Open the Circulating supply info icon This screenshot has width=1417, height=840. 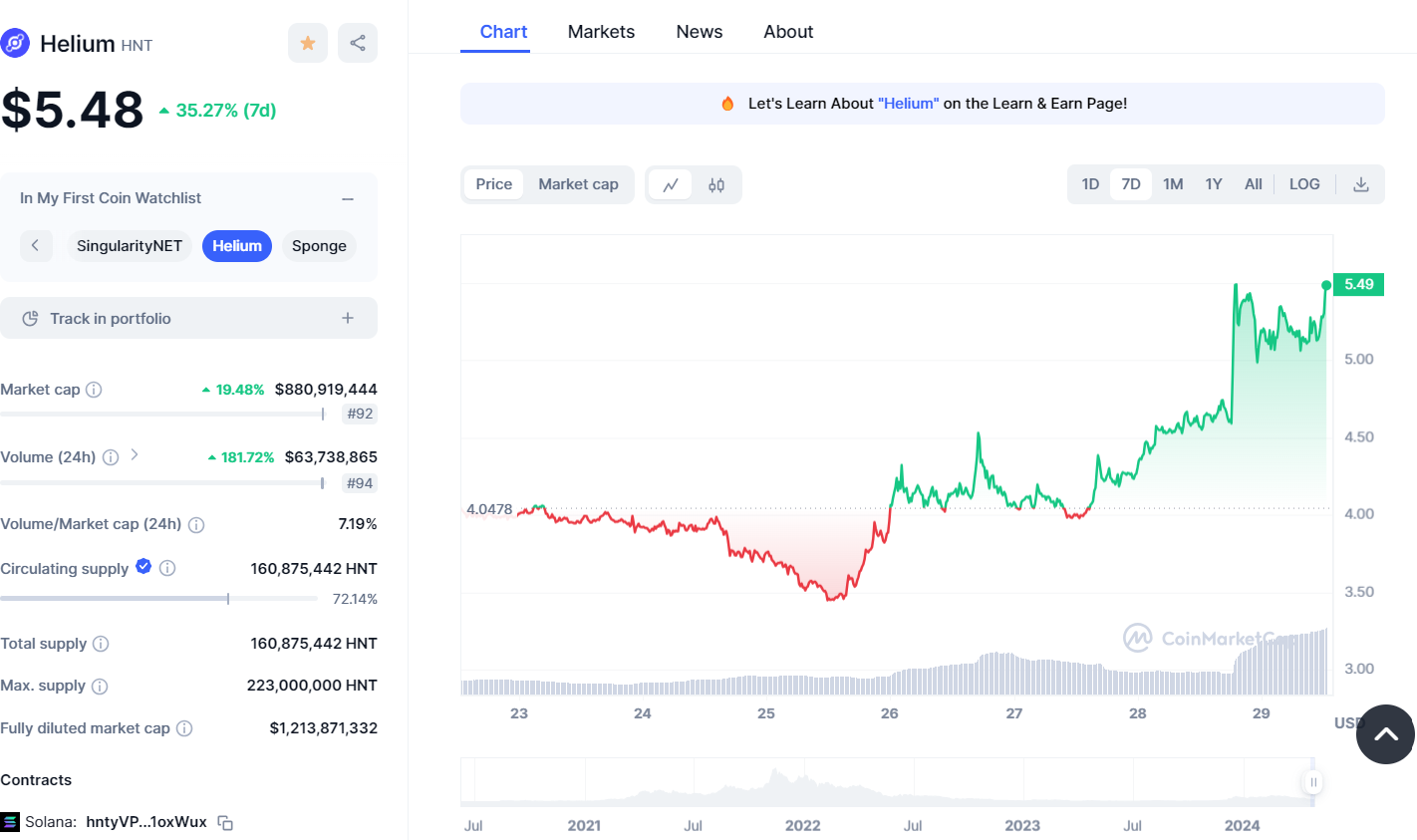167,568
